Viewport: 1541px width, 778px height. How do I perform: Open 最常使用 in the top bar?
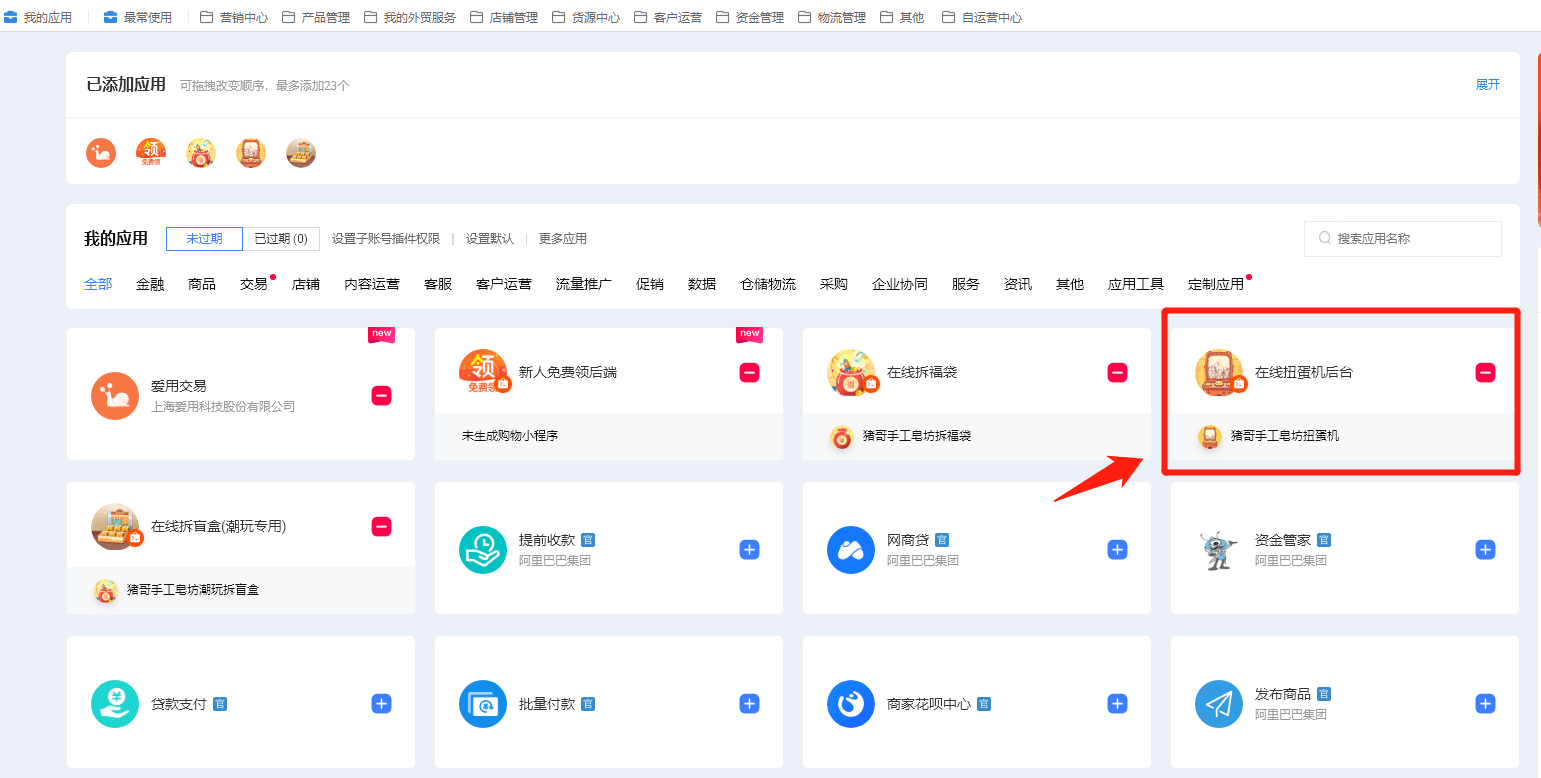point(138,17)
